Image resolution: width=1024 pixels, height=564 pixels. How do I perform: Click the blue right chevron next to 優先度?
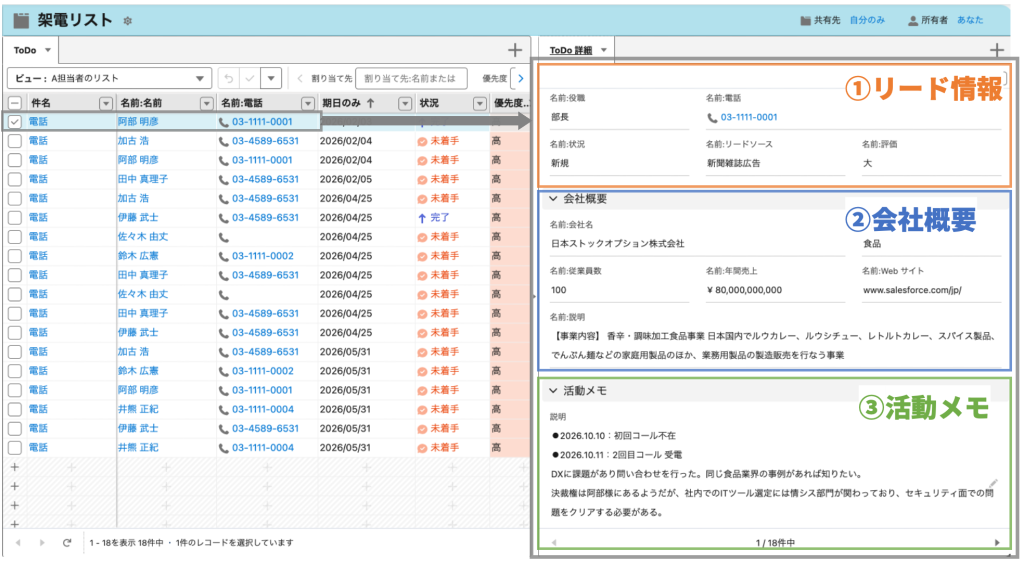pos(519,78)
